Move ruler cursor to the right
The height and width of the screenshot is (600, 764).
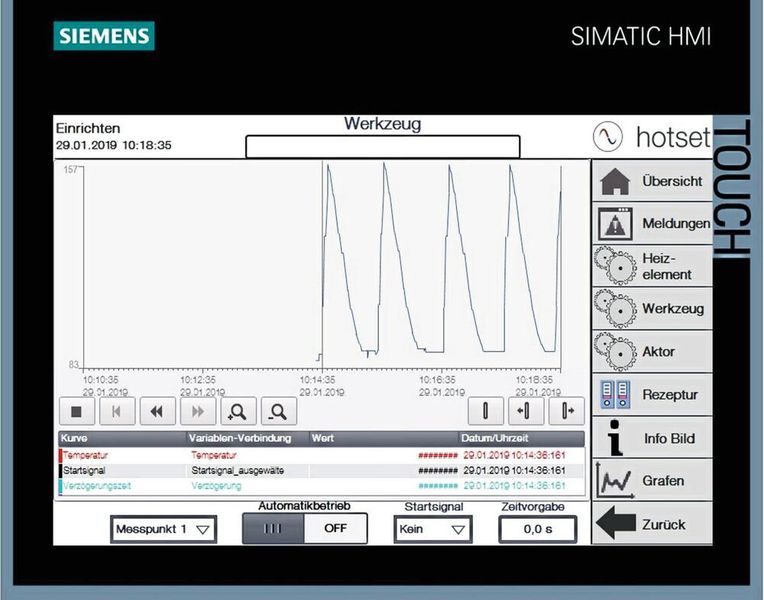click(566, 411)
